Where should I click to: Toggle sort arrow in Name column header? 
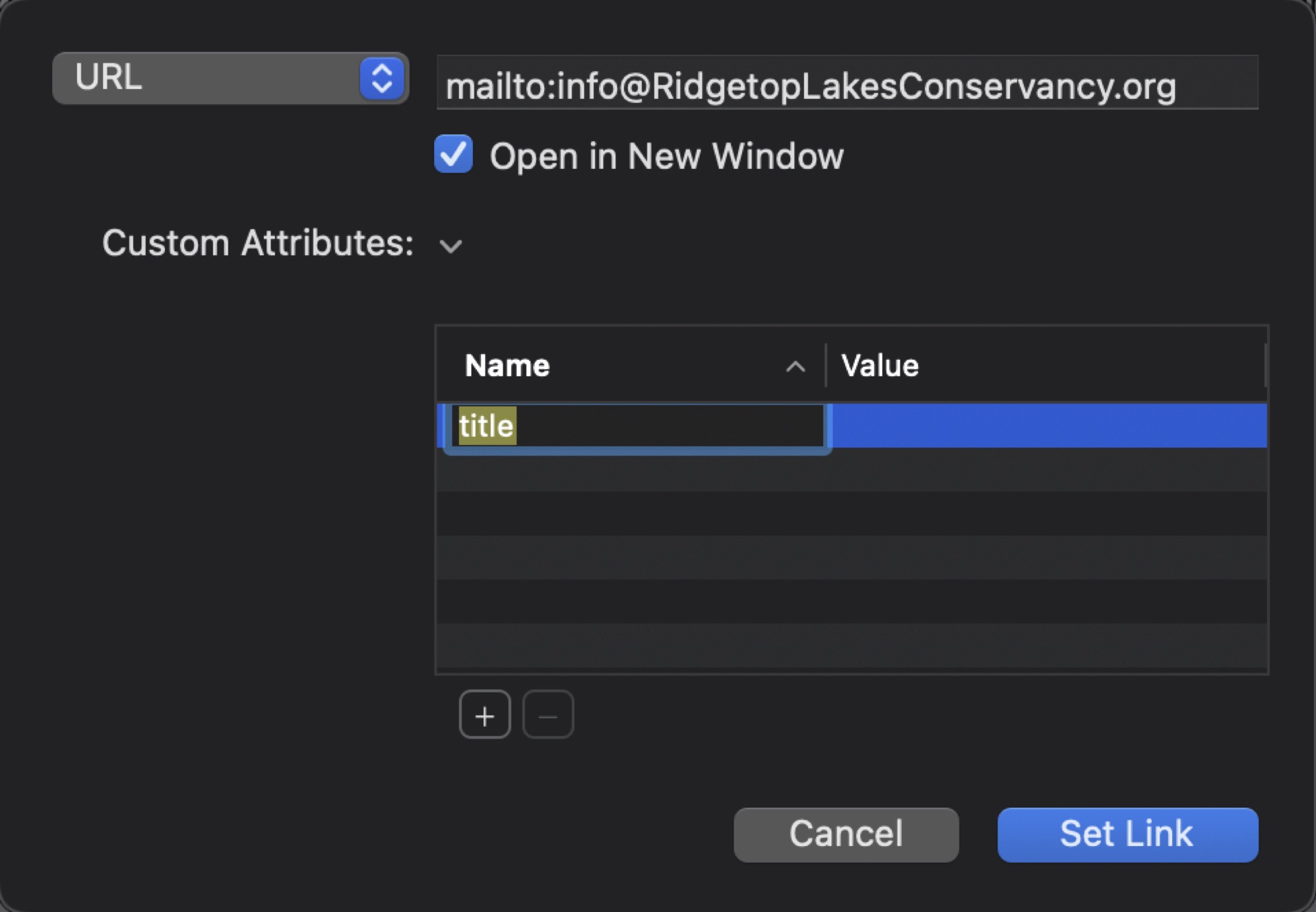click(796, 367)
